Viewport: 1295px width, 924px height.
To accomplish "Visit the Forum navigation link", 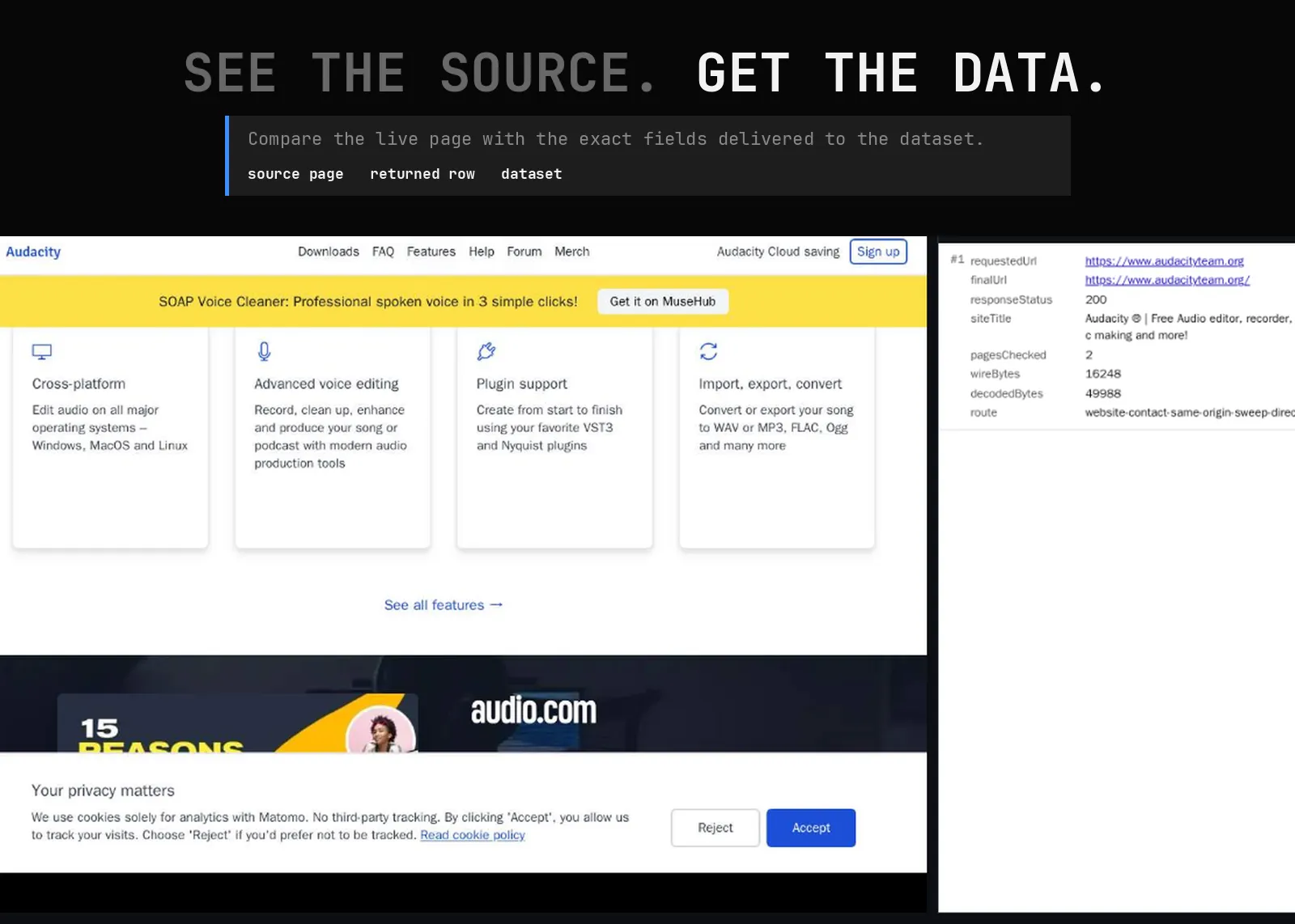I will coord(524,252).
